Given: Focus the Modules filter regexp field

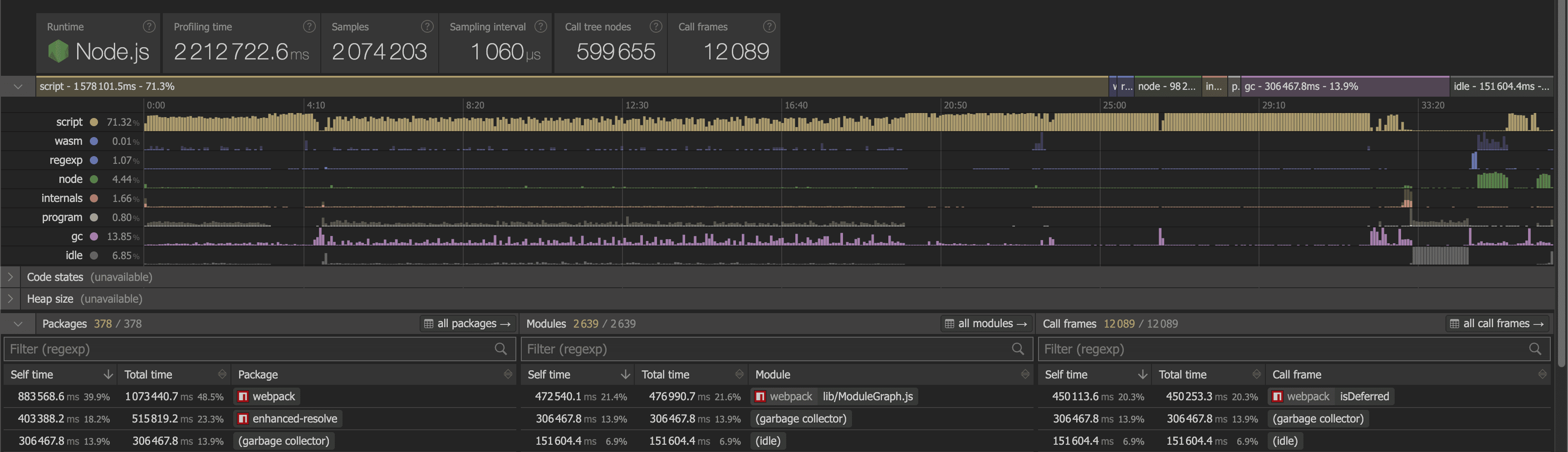Looking at the screenshot, I should click(777, 349).
